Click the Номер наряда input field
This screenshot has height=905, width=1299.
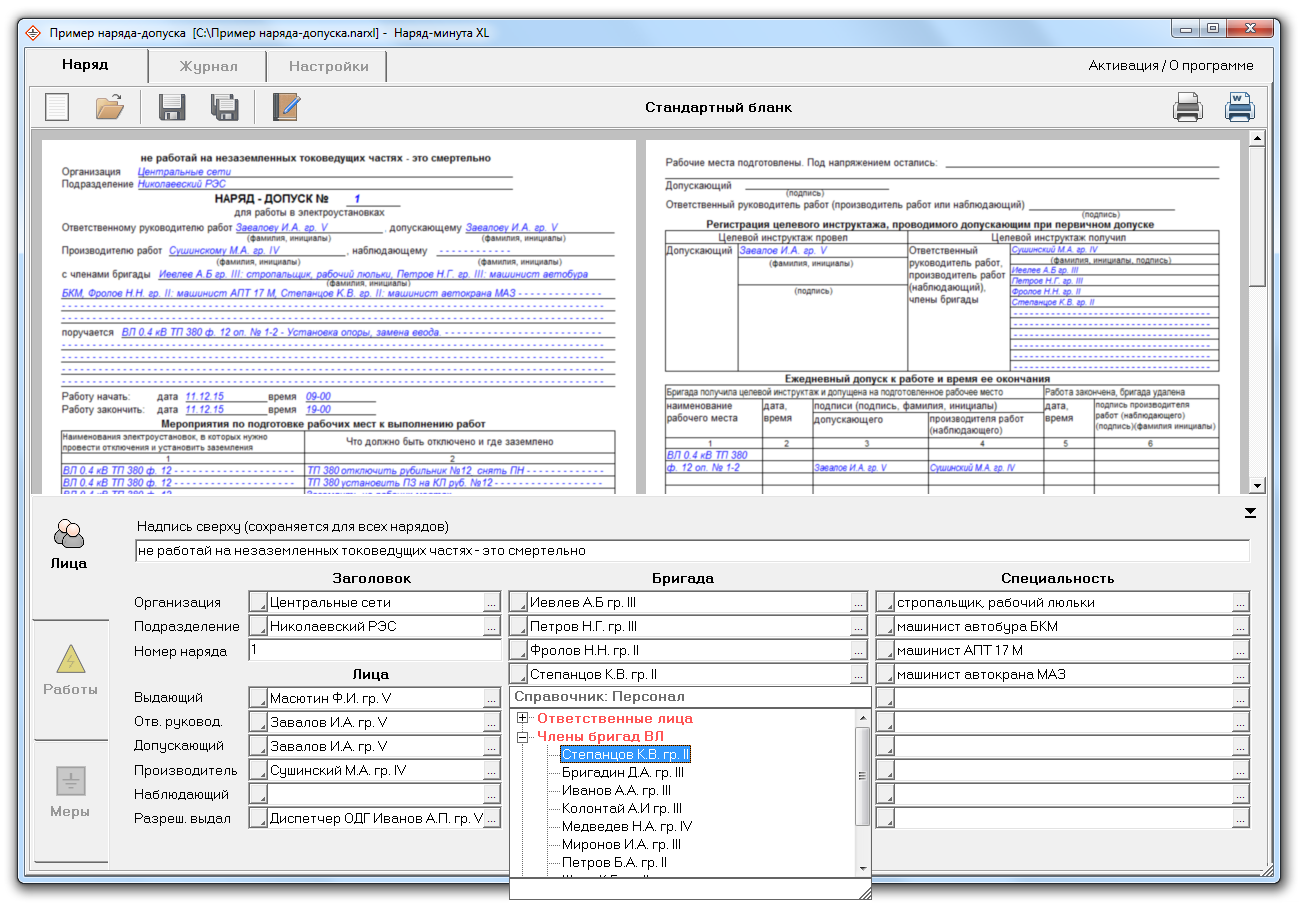pos(375,651)
